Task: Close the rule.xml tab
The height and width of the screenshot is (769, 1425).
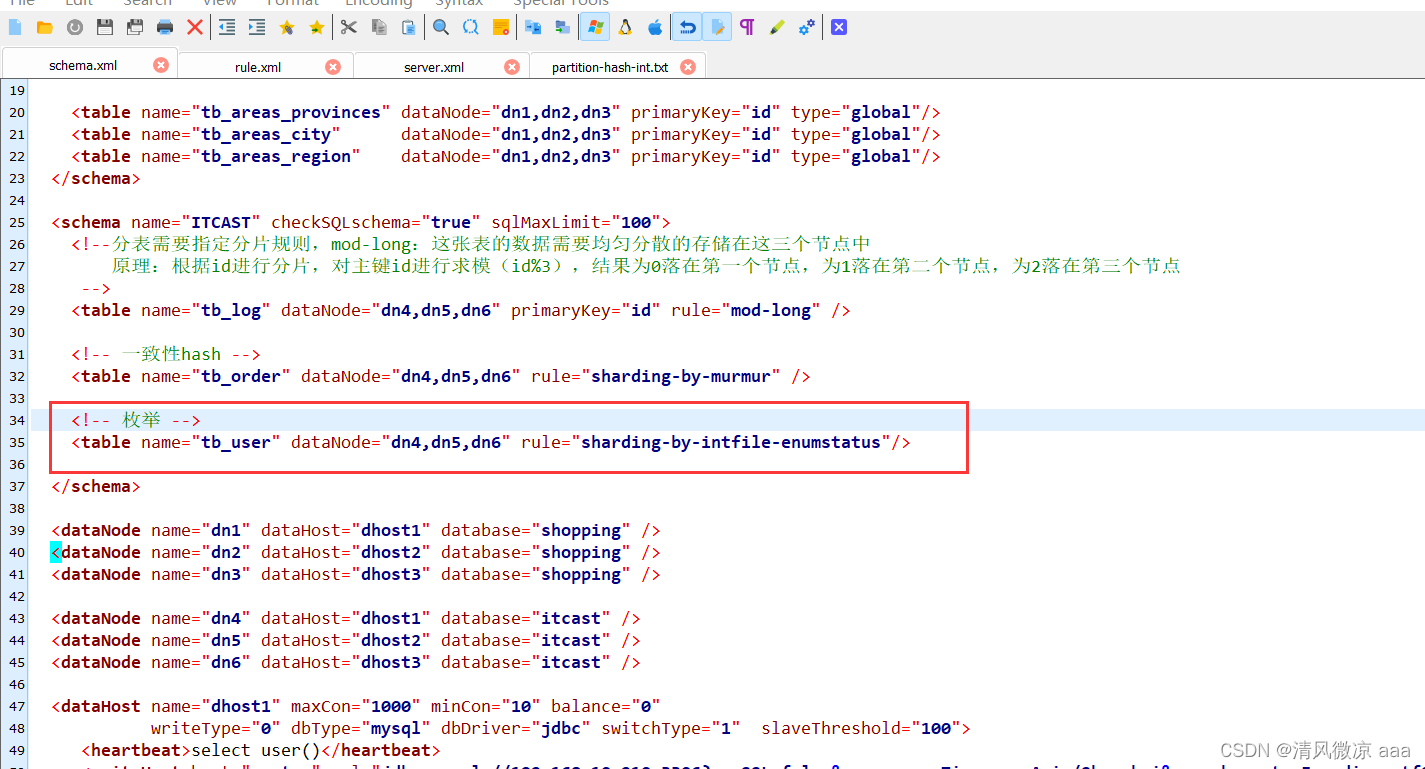Action: click(333, 67)
